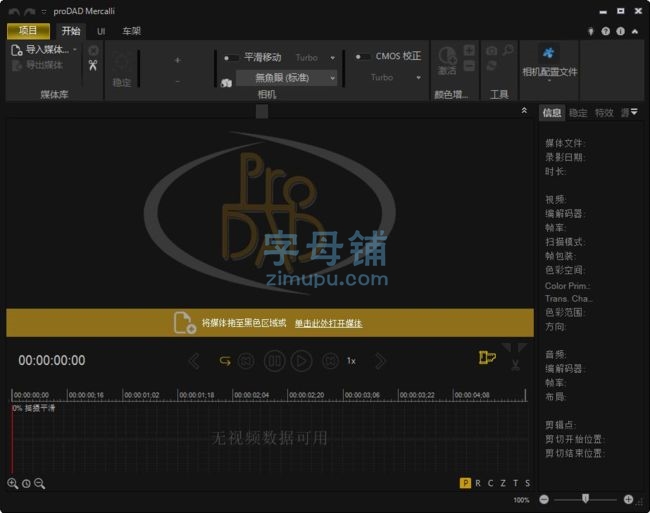Toggle the 平滑移动 switch
The image size is (650, 513).
pos(231,58)
